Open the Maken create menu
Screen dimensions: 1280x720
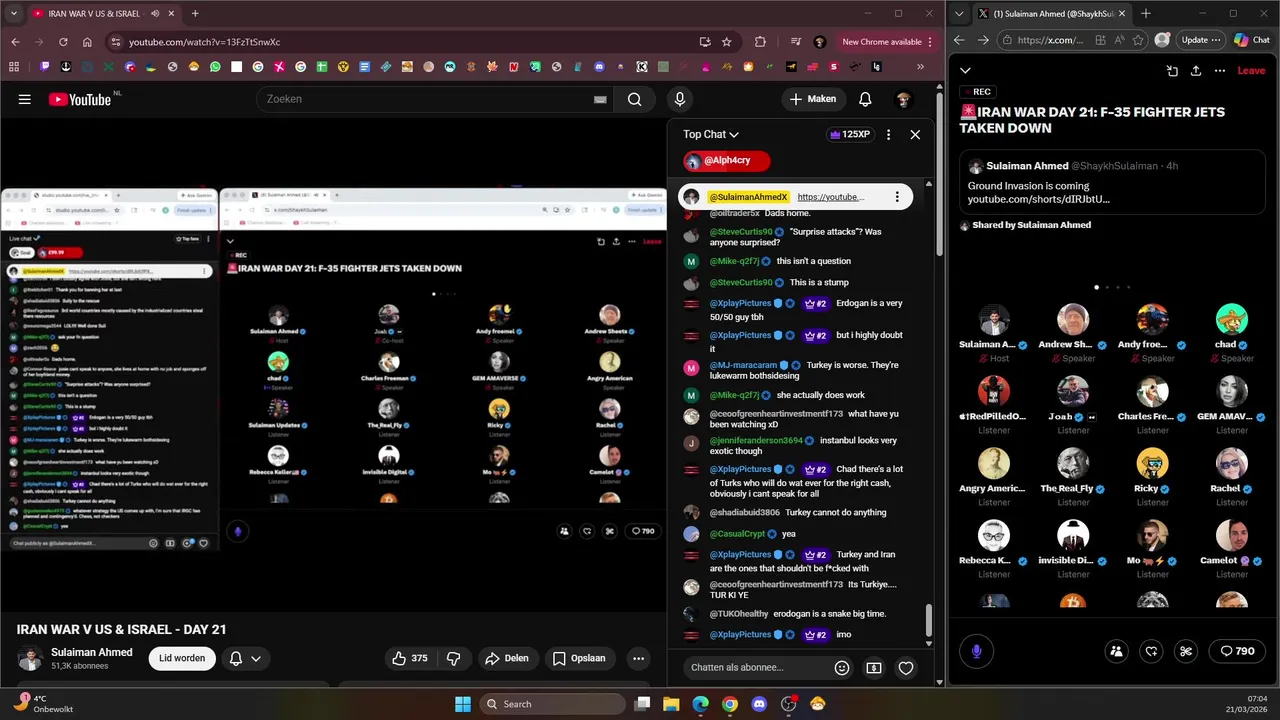click(x=813, y=99)
